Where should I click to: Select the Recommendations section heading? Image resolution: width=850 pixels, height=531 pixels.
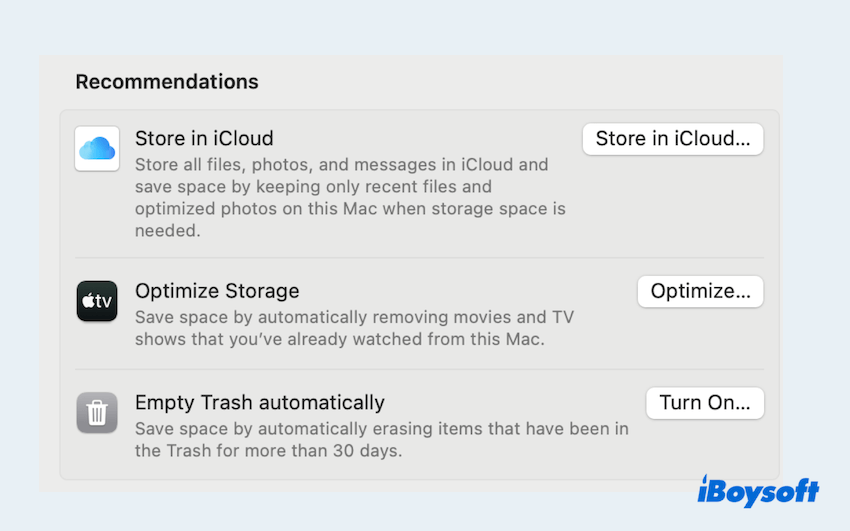coord(167,82)
